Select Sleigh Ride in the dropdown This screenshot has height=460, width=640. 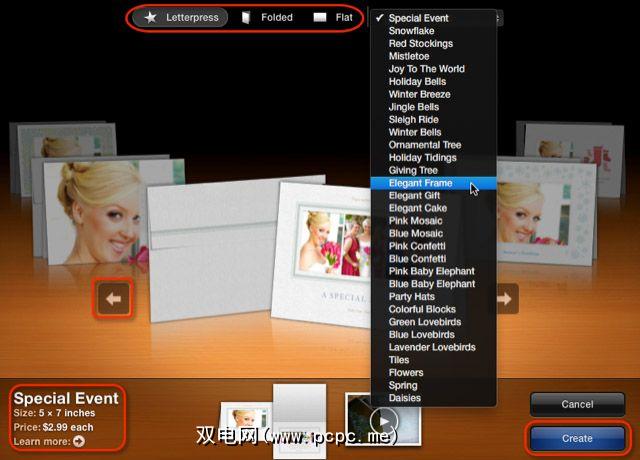[x=433, y=119]
